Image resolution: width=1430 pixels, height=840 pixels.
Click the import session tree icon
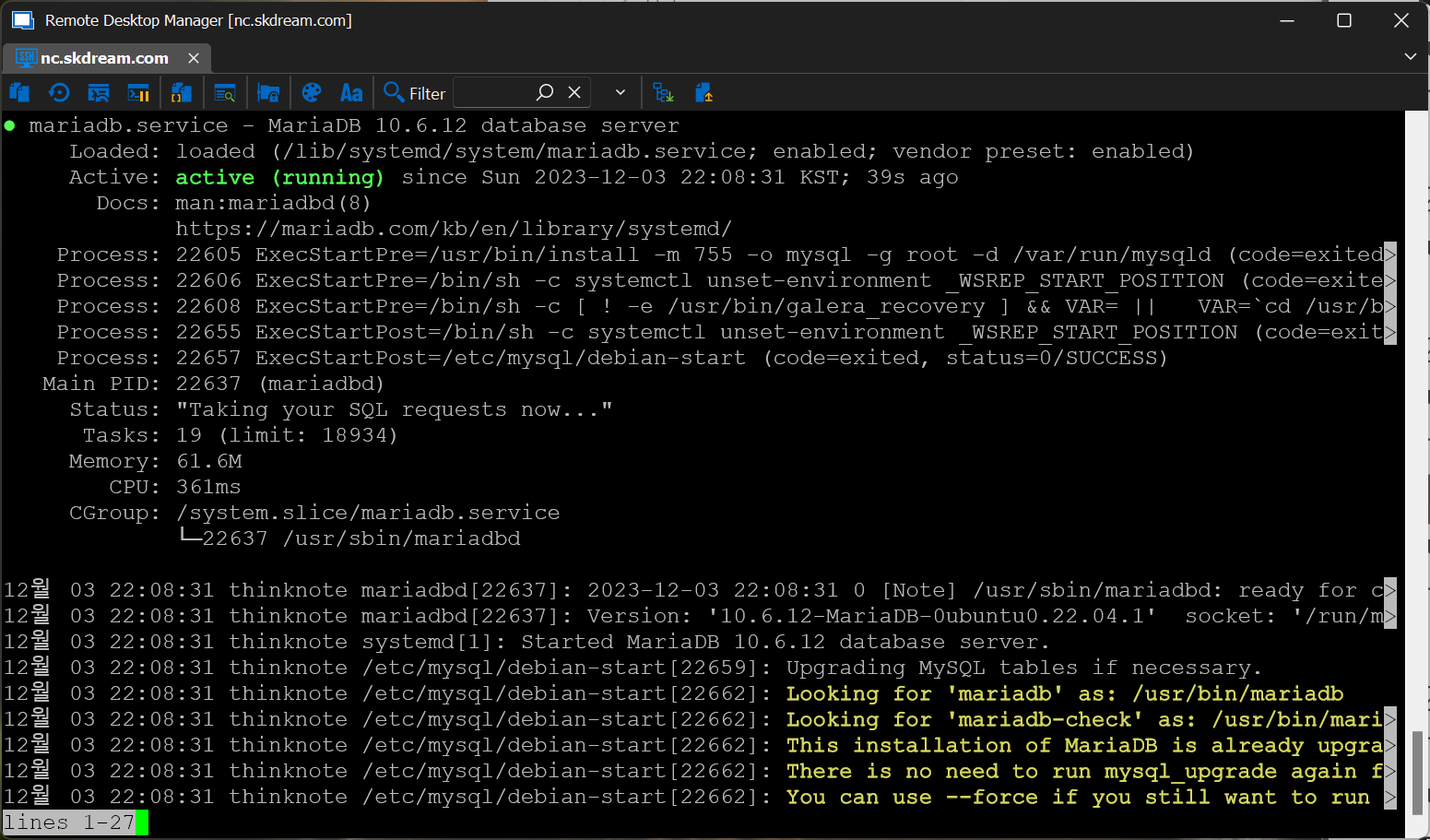(x=663, y=92)
